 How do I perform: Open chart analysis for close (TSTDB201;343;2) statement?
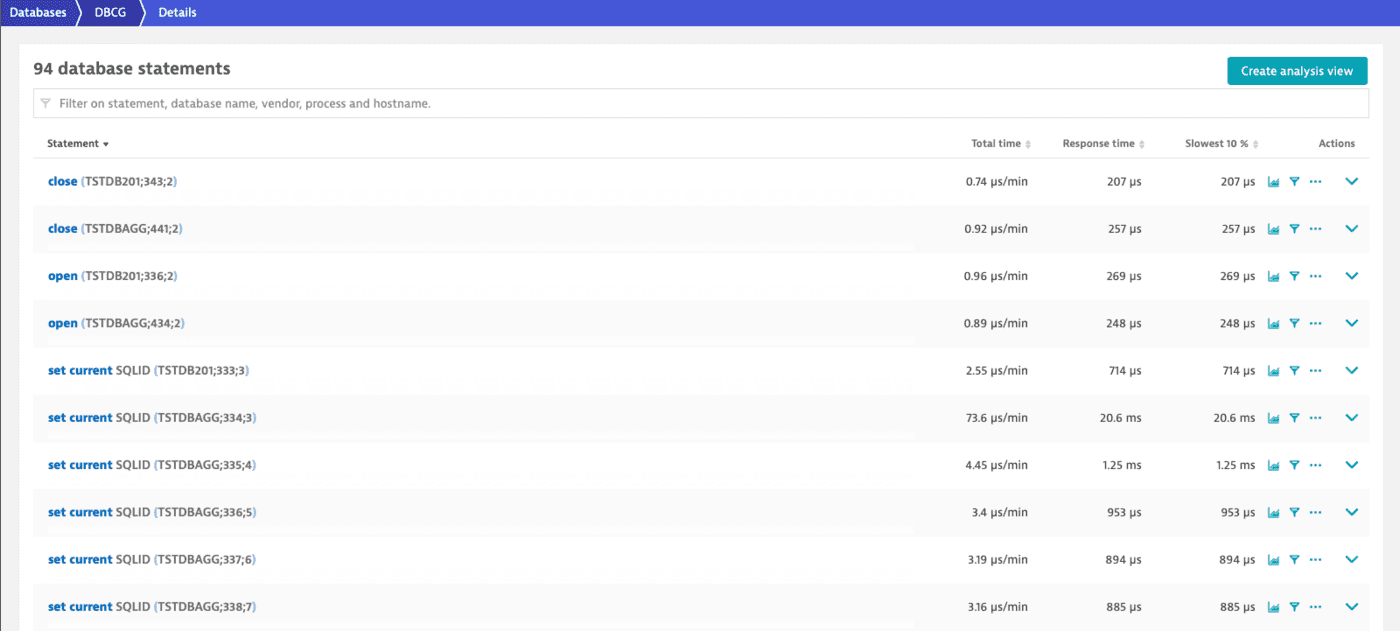[x=1273, y=181]
